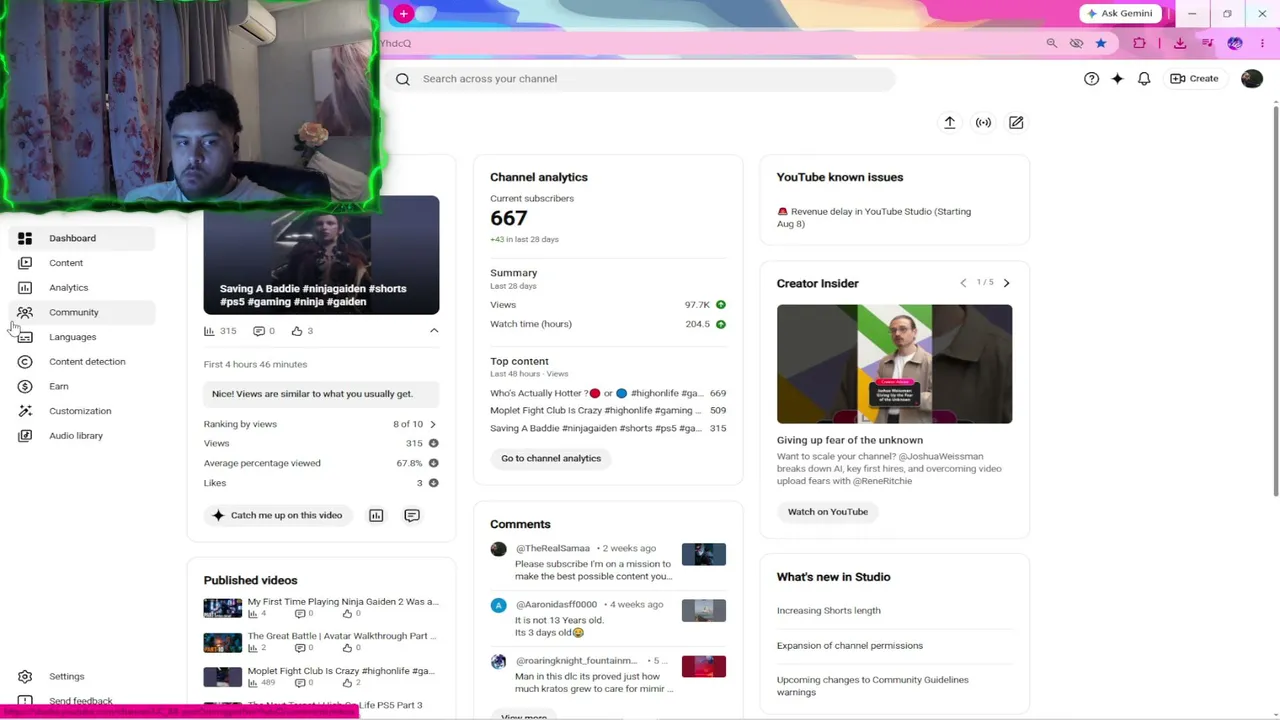Click the Audio library icon
Image resolution: width=1280 pixels, height=720 pixels.
coord(25,436)
